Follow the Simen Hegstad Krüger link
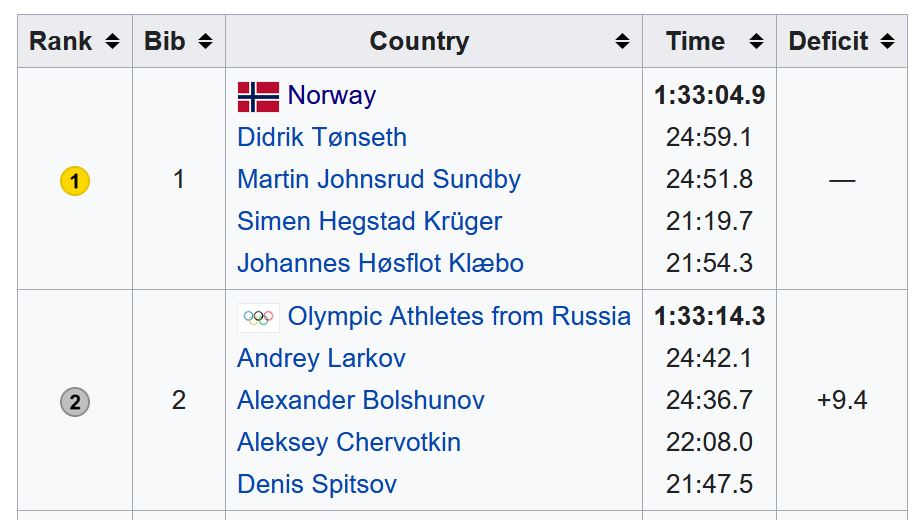The image size is (920, 520). (x=369, y=222)
